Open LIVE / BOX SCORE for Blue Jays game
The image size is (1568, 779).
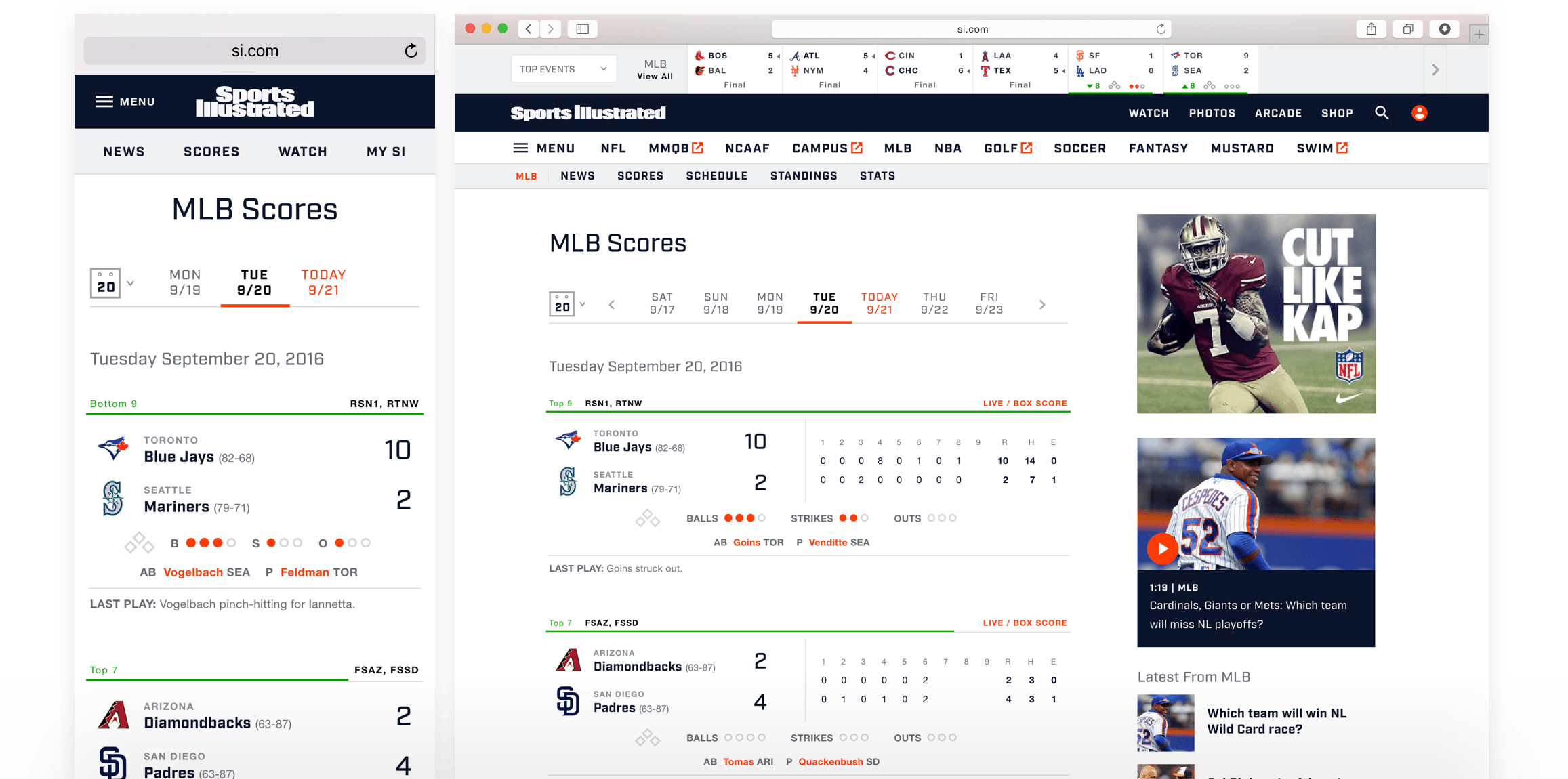click(1025, 404)
